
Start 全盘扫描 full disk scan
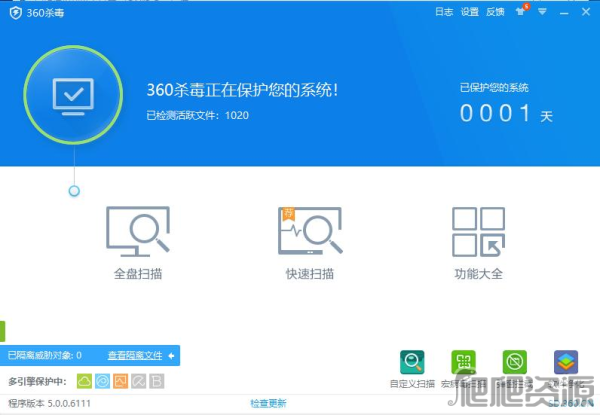point(138,244)
